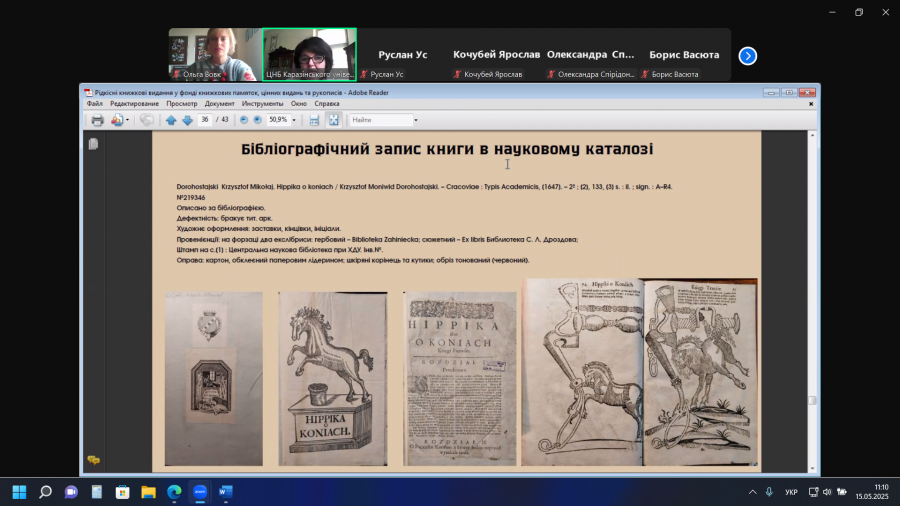Click the heading Бібліографічний запис книги в науковому каталозі

(x=447, y=149)
